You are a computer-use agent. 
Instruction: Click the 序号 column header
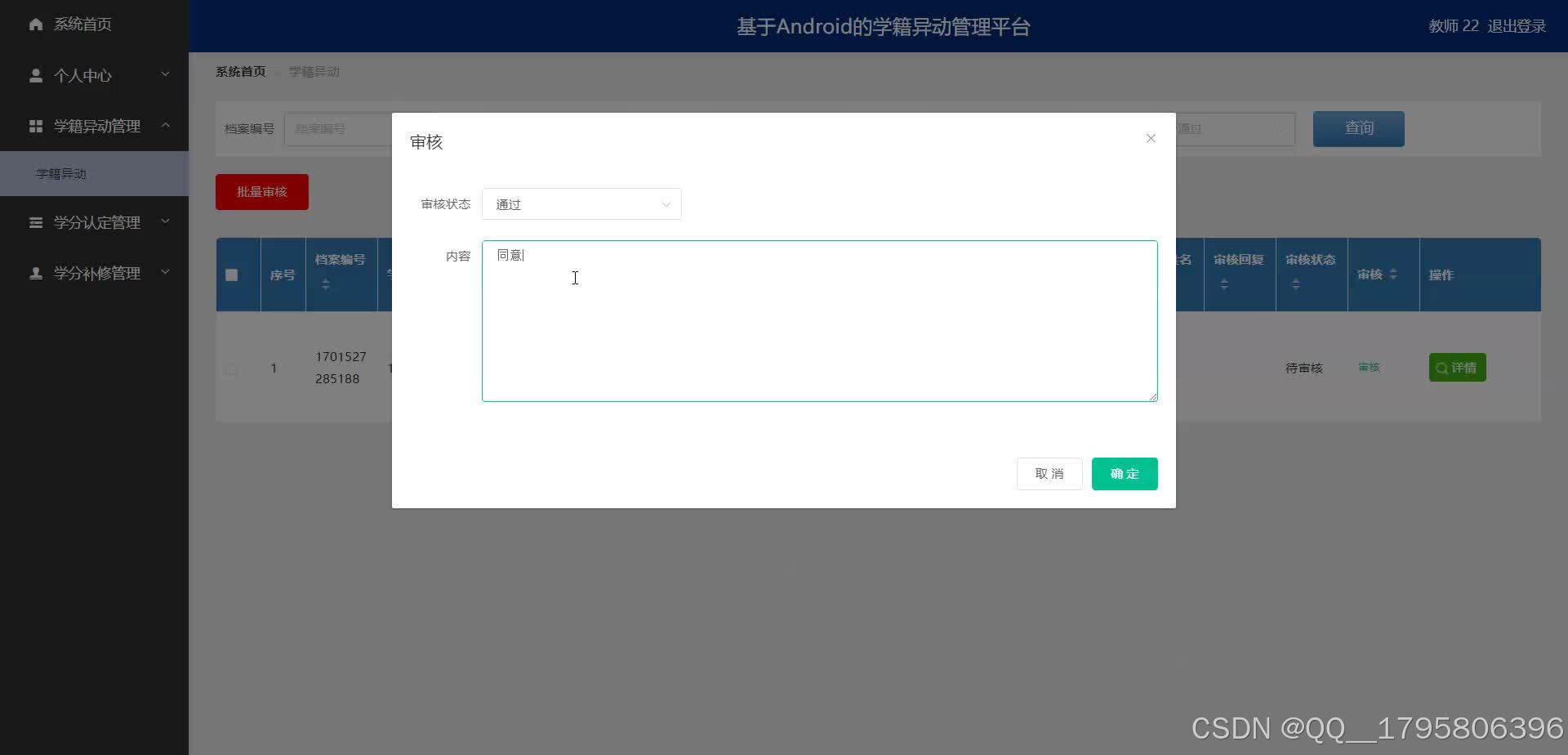(283, 275)
